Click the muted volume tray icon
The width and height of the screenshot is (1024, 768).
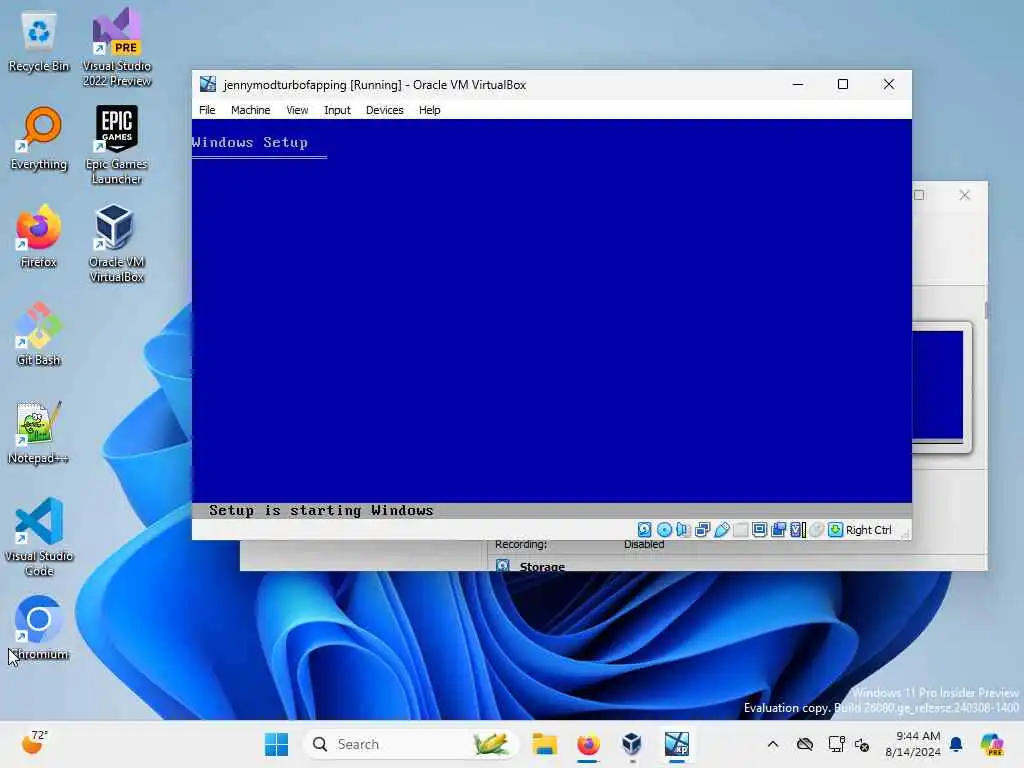862,745
